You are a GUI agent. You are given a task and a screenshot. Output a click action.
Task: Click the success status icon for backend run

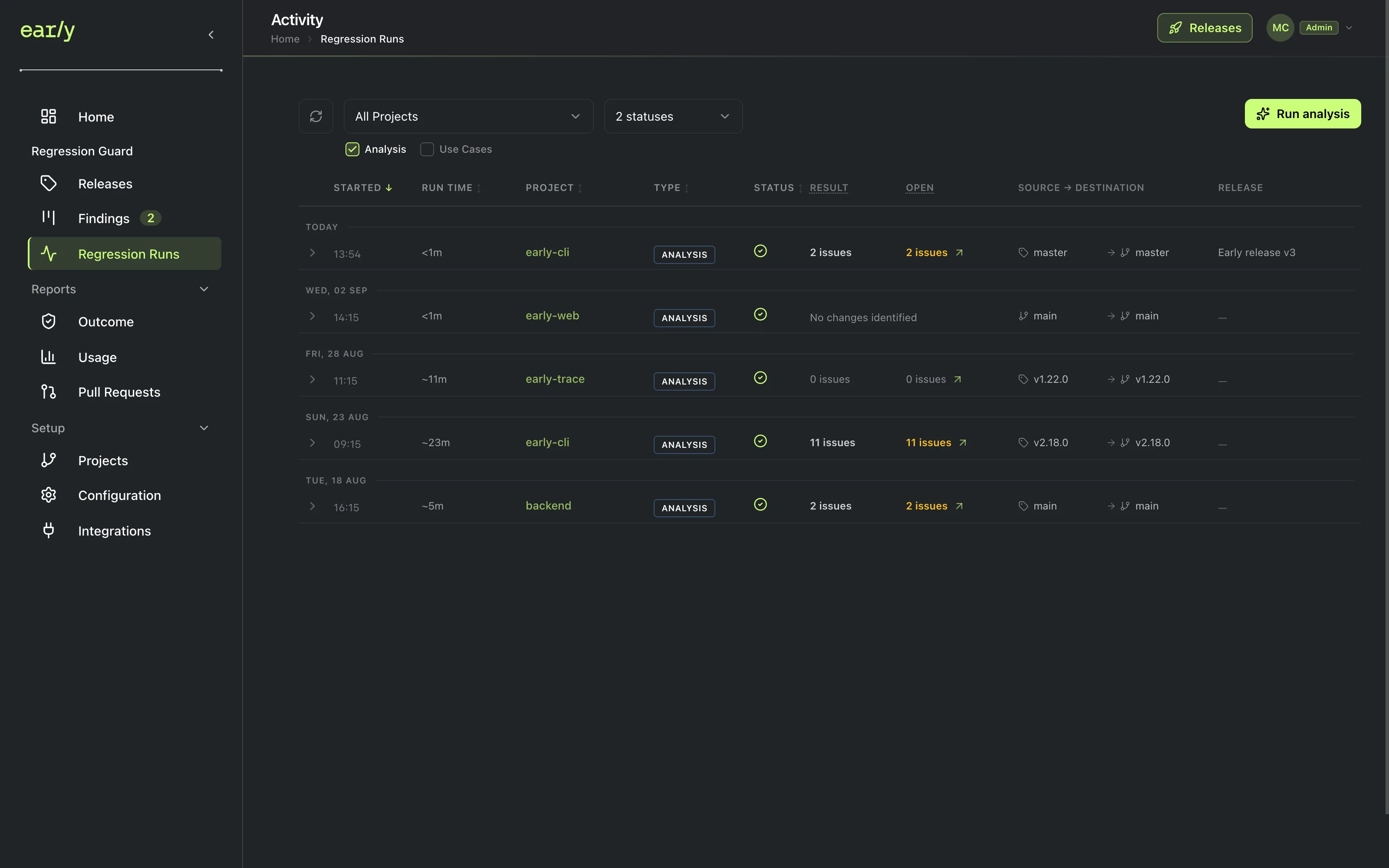click(760, 505)
